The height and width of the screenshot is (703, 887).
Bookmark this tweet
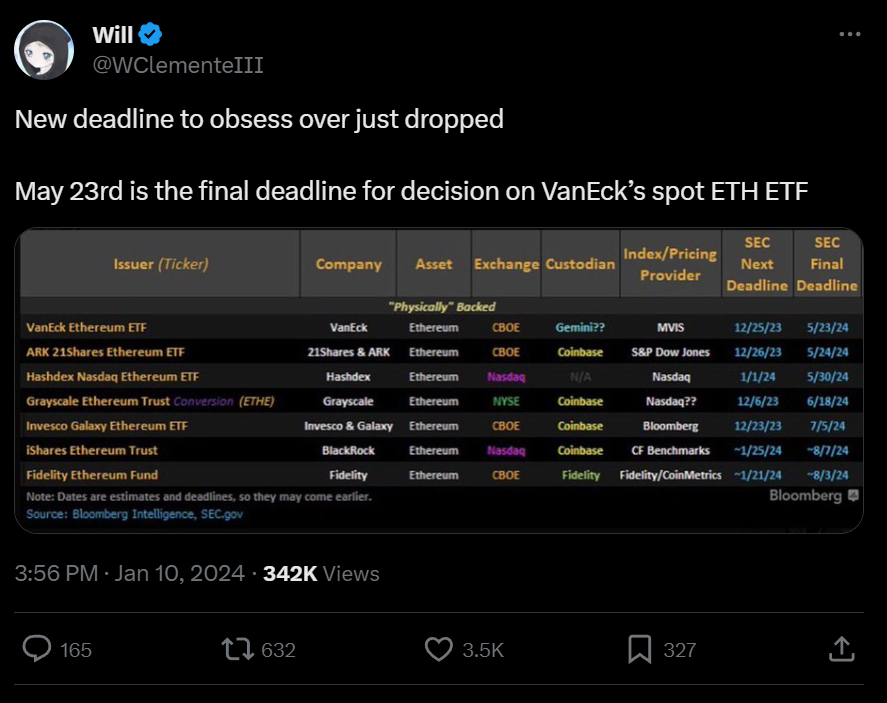639,649
